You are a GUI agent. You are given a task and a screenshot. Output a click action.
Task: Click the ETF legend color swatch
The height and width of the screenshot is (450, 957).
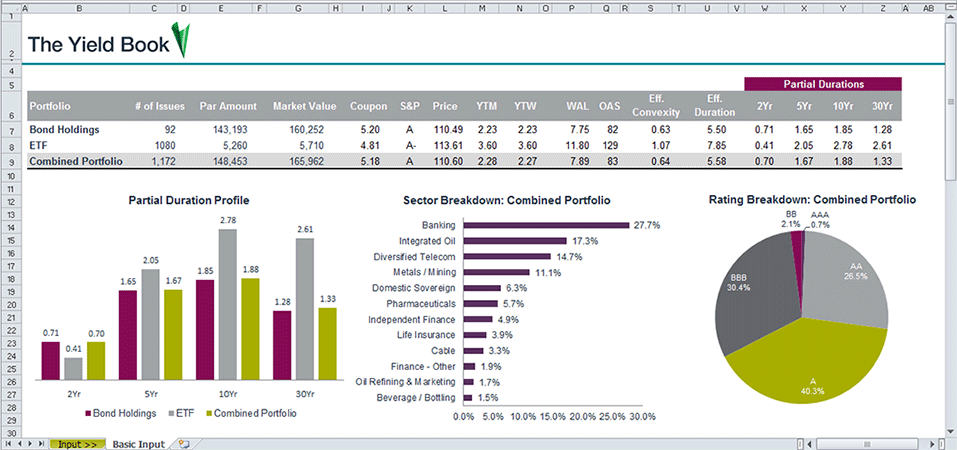170,413
